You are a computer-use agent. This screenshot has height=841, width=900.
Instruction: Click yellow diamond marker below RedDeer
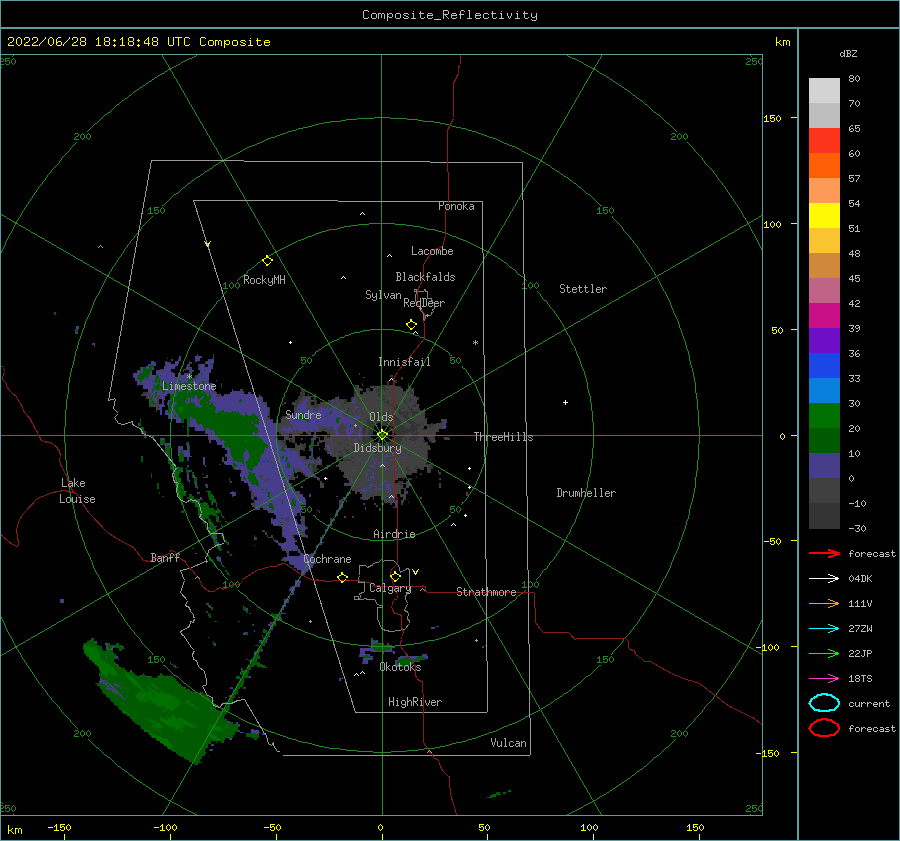411,325
